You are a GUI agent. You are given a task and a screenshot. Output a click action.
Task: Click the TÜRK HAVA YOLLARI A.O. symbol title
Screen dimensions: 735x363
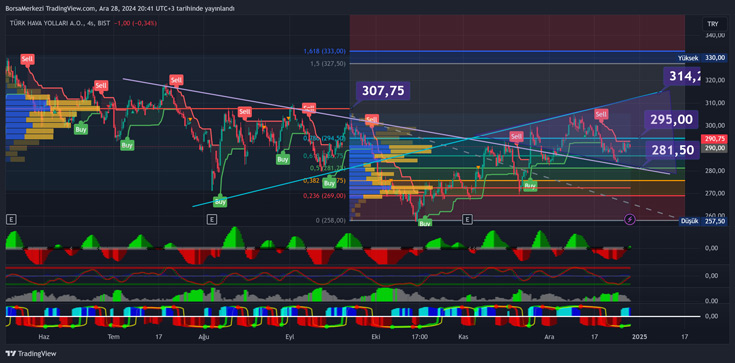tap(45, 23)
